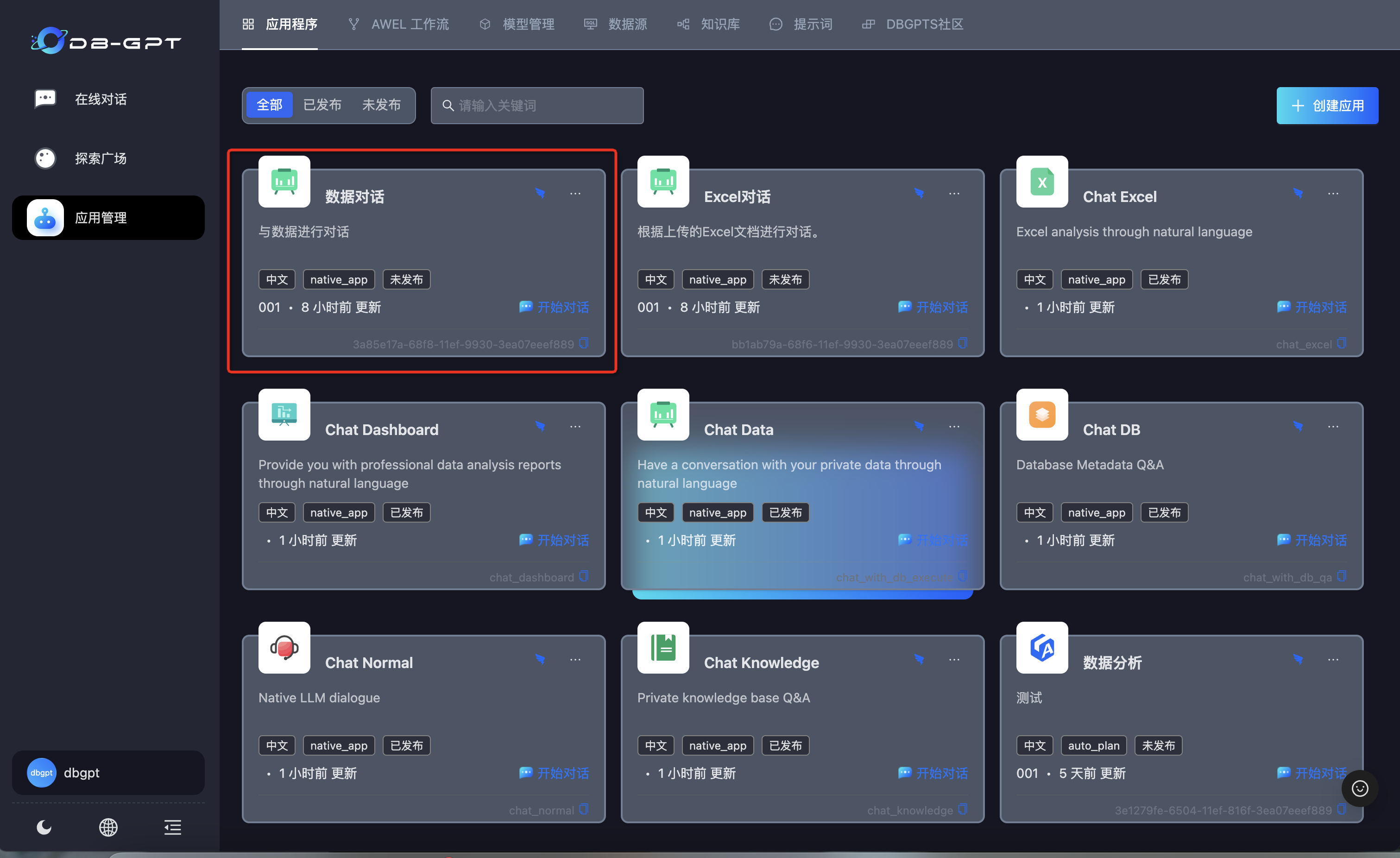Open the feedback smiley floating button

[1360, 788]
